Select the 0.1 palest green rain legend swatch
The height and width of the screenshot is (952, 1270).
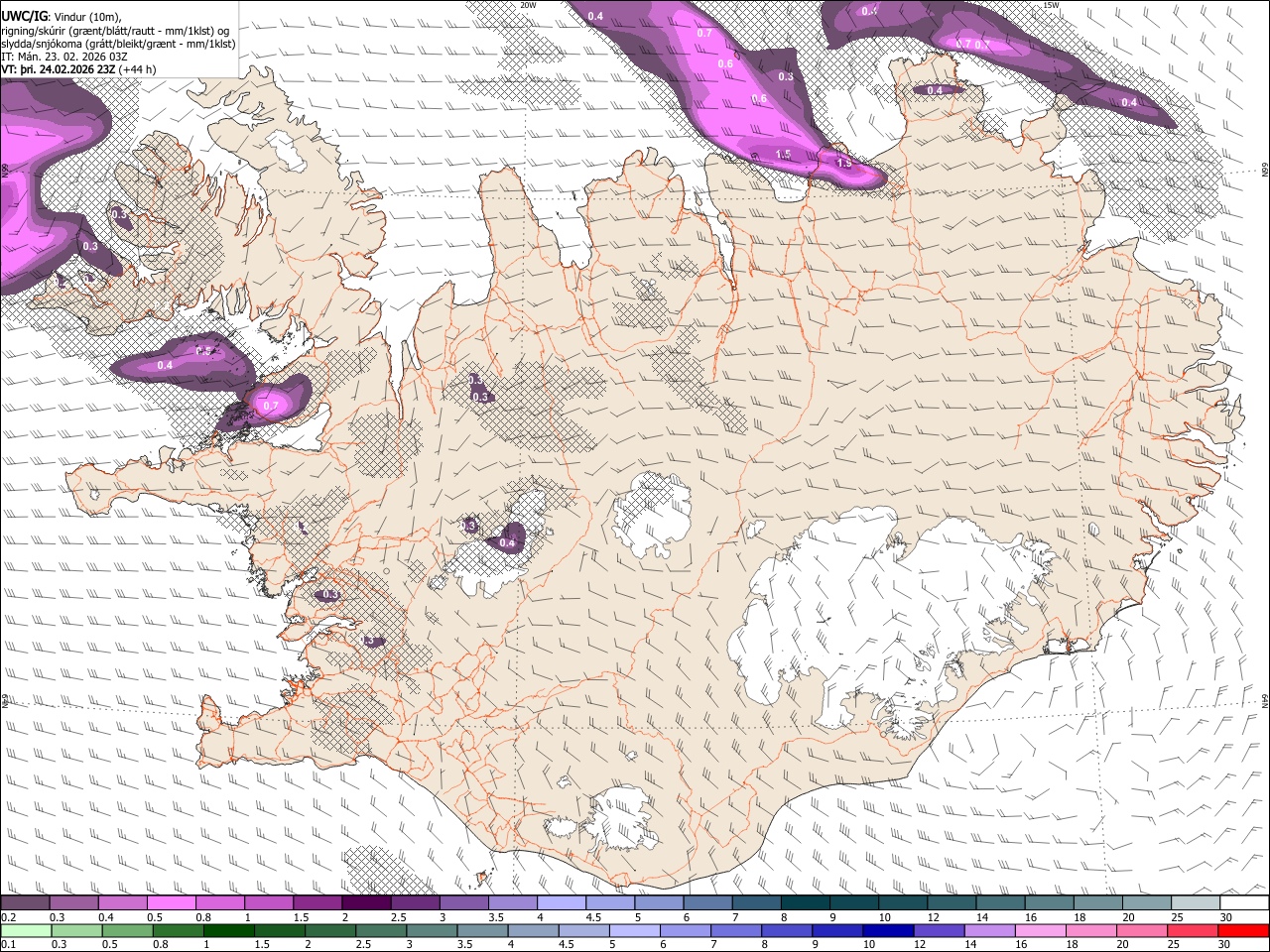point(26,930)
